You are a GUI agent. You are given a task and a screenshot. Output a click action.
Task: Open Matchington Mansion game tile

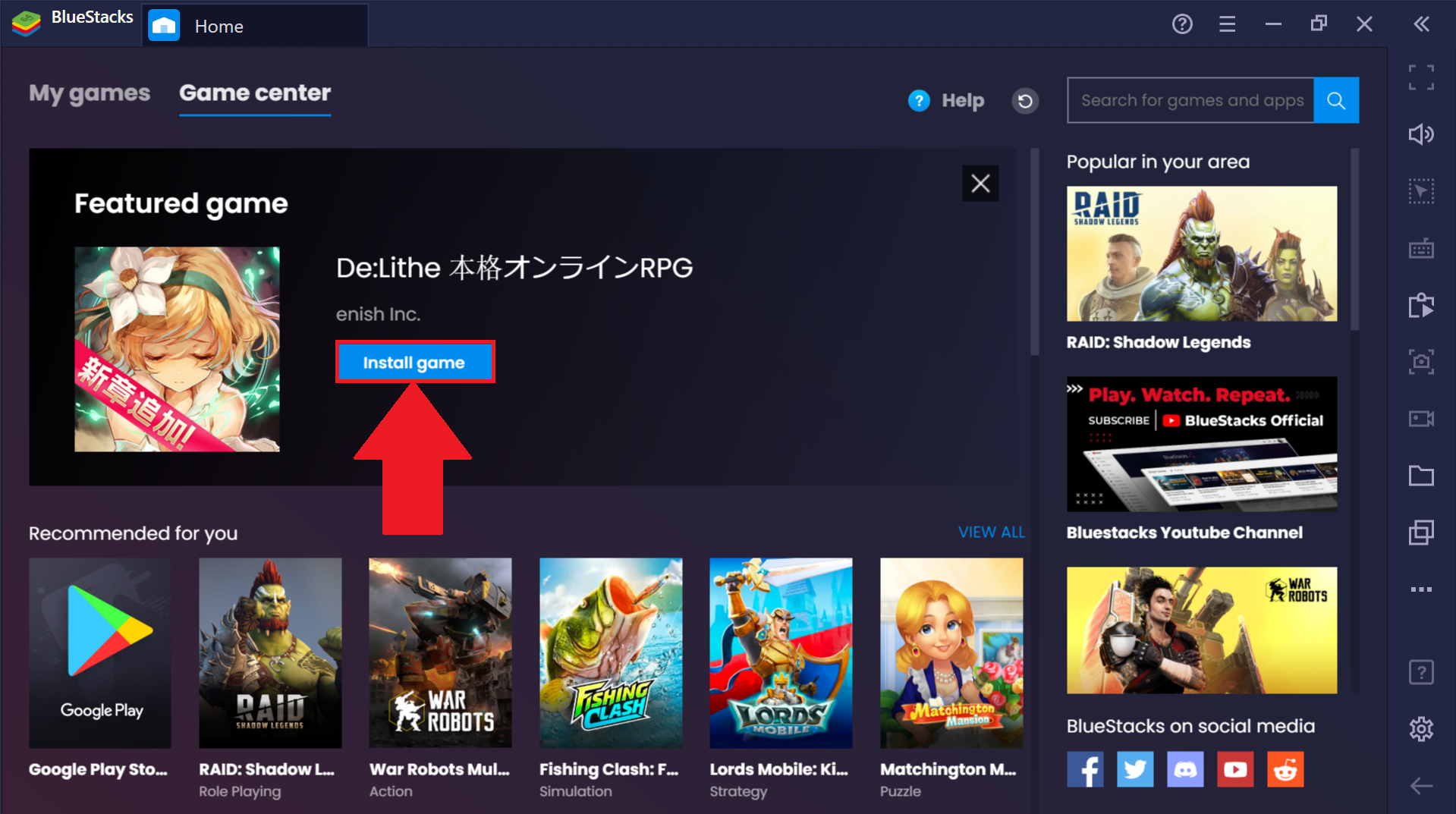(951, 653)
